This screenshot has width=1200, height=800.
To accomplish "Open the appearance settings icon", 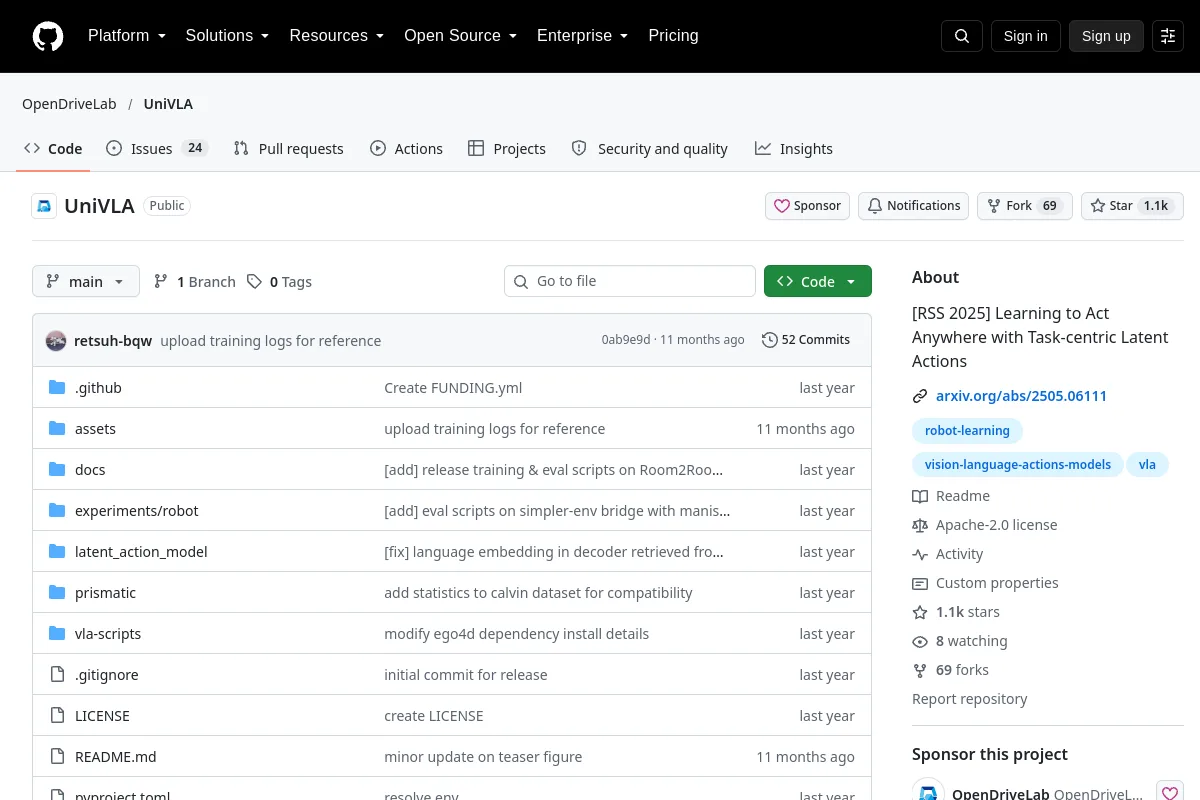I will click(1168, 36).
